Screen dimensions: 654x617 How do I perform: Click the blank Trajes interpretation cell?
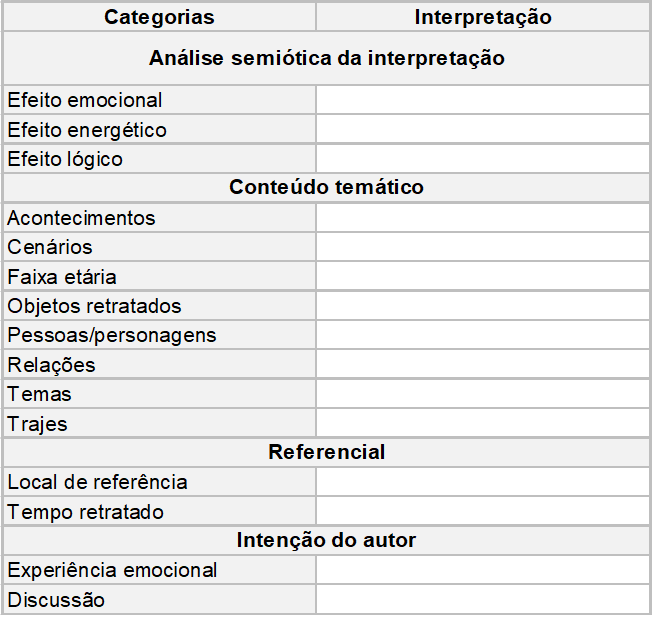tap(482, 424)
